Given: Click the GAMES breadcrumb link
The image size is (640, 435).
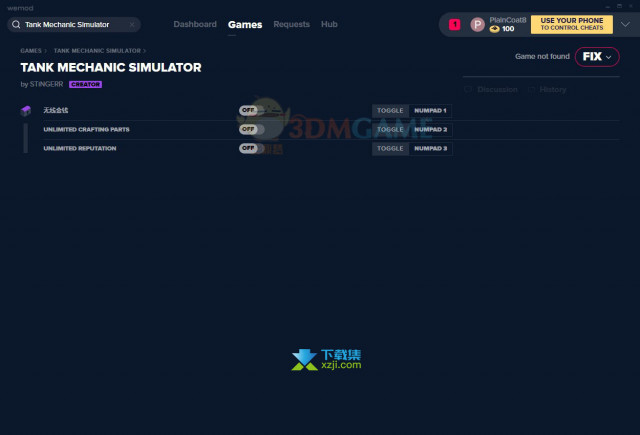Looking at the screenshot, I should click(x=31, y=51).
